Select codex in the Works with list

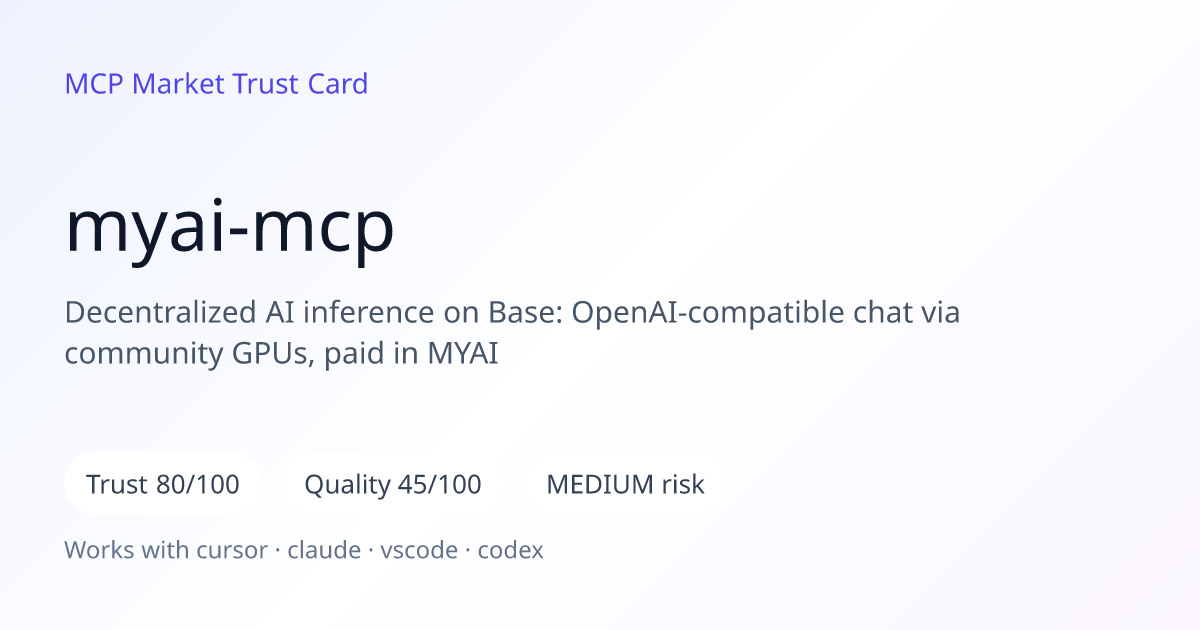coord(510,550)
